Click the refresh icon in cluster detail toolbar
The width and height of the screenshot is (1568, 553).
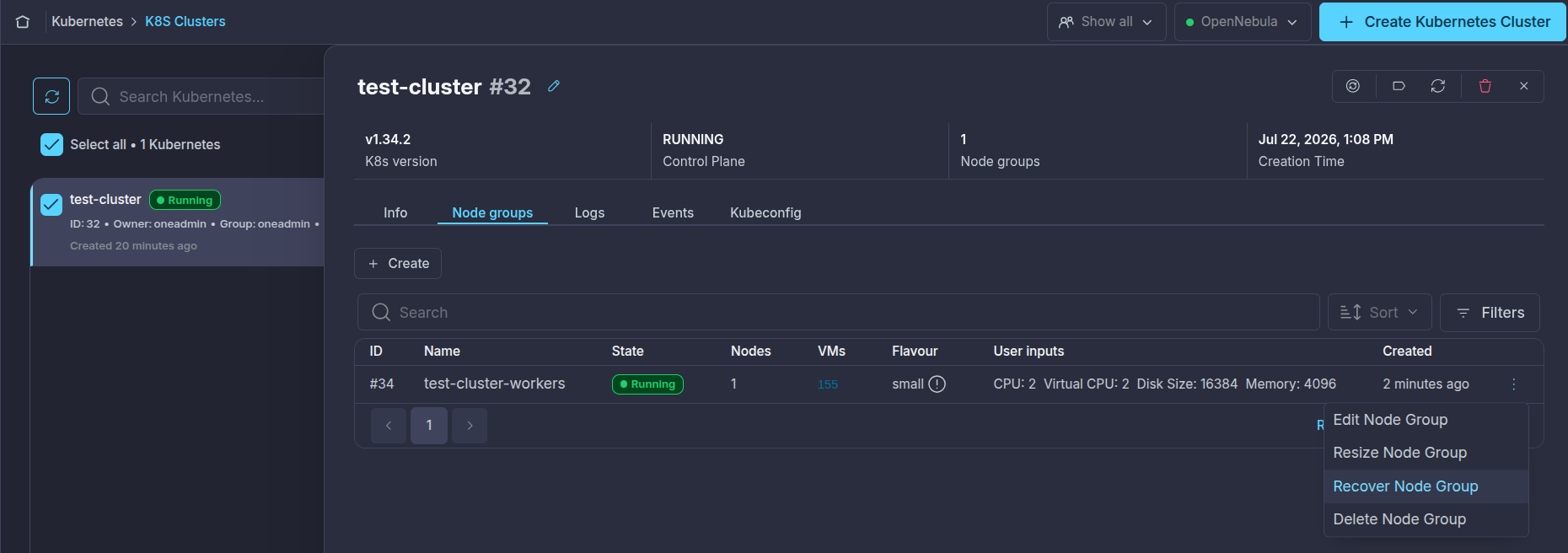pos(1438,86)
